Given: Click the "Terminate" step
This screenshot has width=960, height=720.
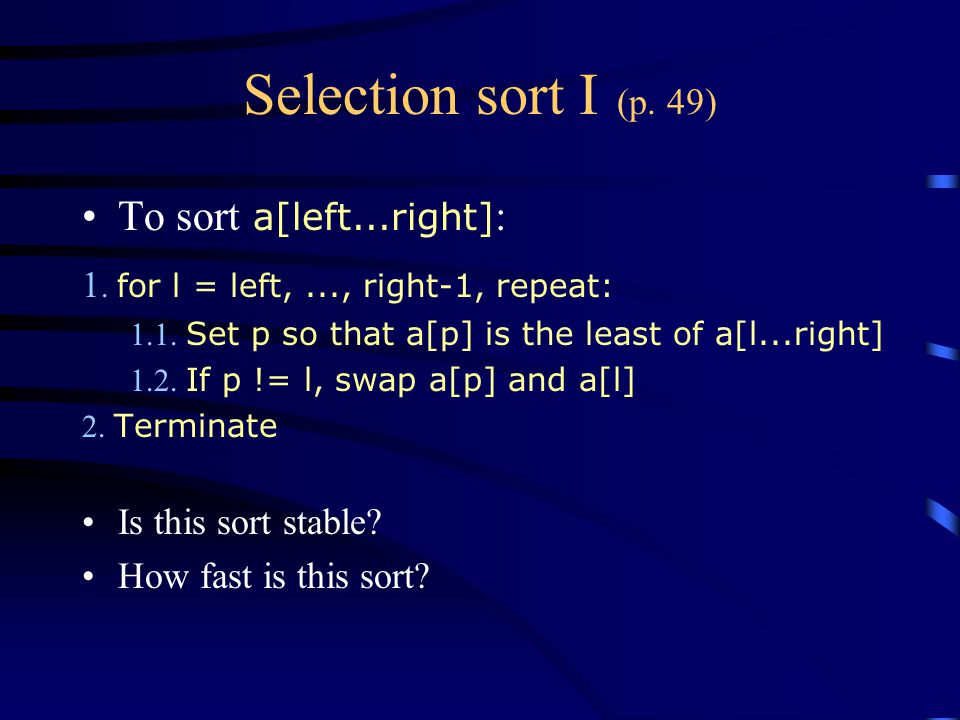Looking at the screenshot, I should point(196,426).
